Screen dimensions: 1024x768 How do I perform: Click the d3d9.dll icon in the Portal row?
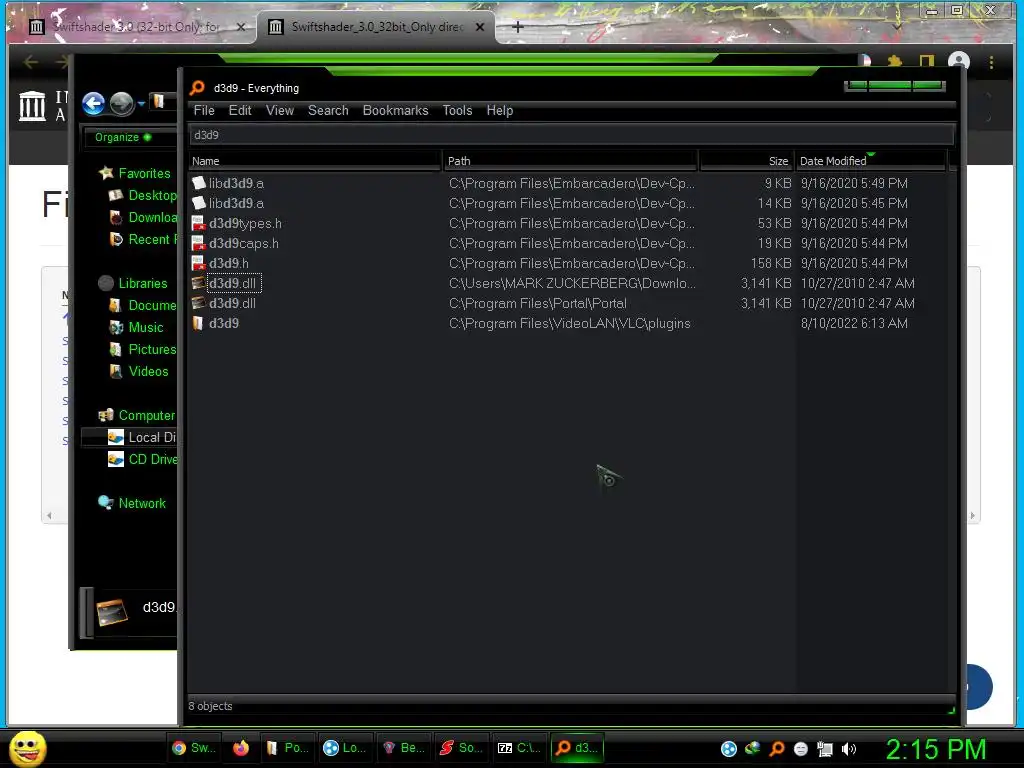199,303
